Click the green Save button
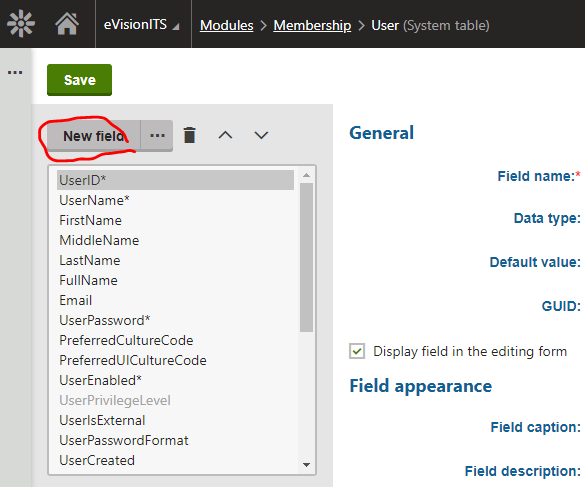Viewport: 585px width, 487px height. (x=79, y=80)
